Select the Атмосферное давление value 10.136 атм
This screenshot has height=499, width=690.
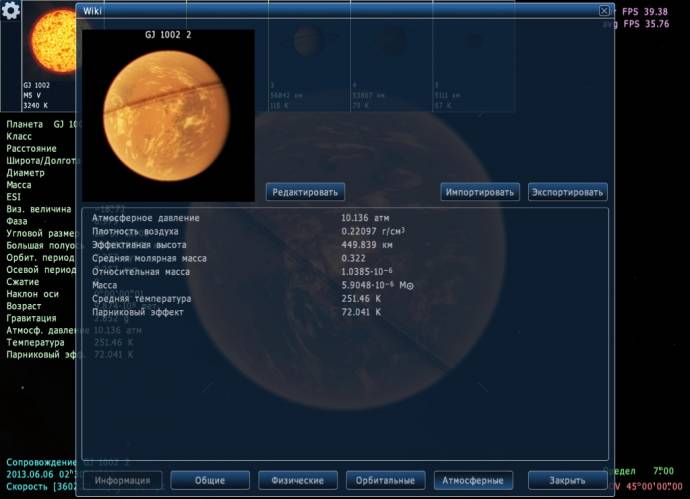pyautogui.click(x=365, y=218)
